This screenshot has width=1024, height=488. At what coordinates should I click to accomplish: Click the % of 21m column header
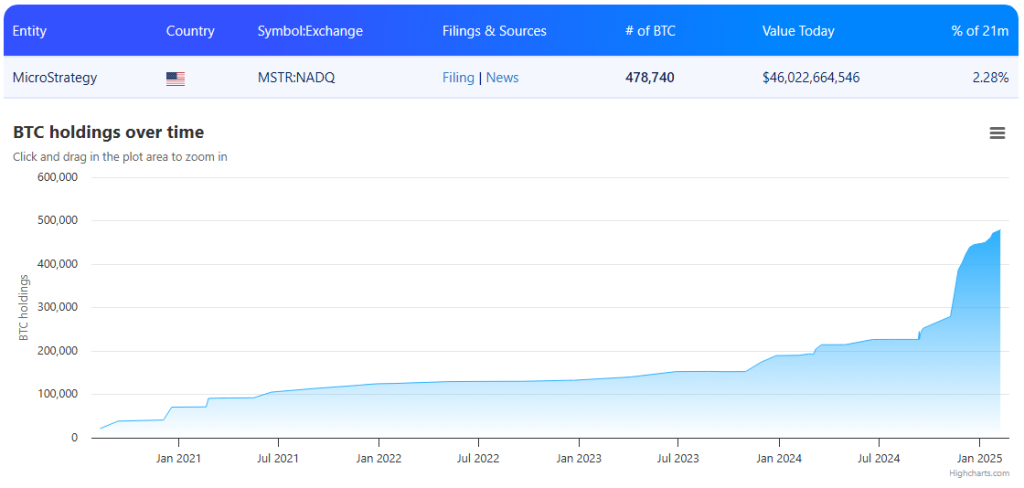(980, 31)
